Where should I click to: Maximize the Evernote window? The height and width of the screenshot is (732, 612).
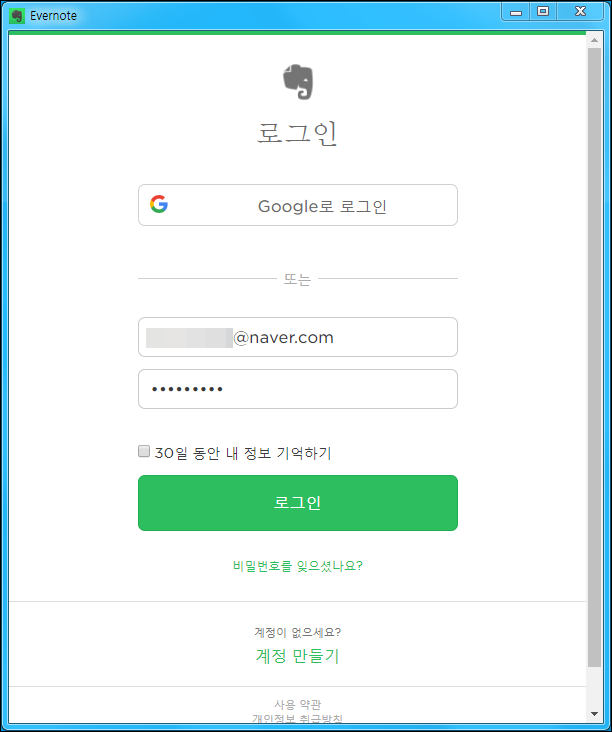[543, 12]
